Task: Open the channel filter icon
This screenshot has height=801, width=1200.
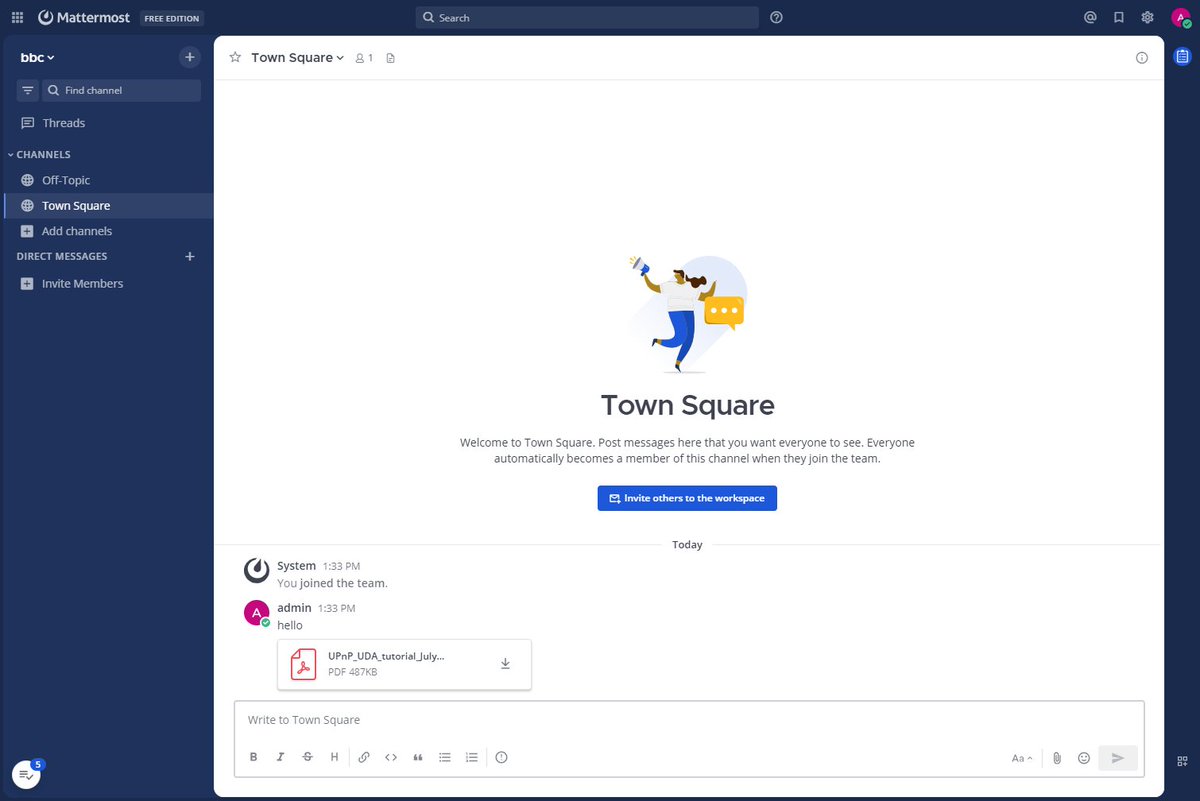Action: point(28,90)
